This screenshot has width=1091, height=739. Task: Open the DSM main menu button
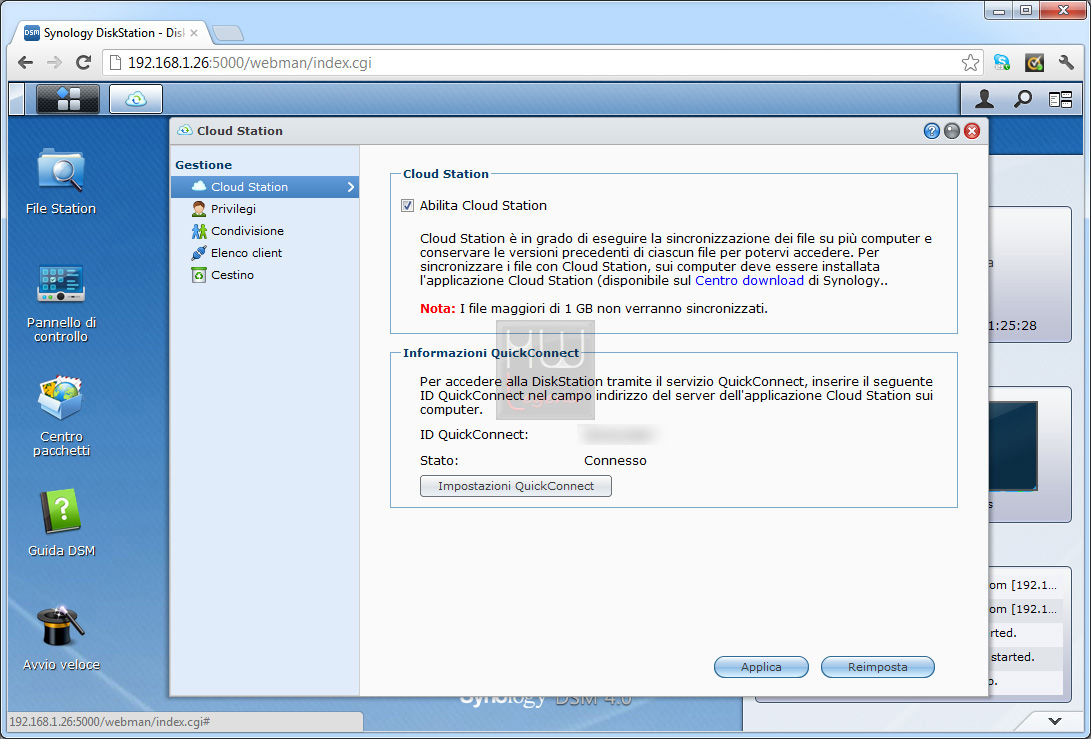pyautogui.click(x=67, y=99)
